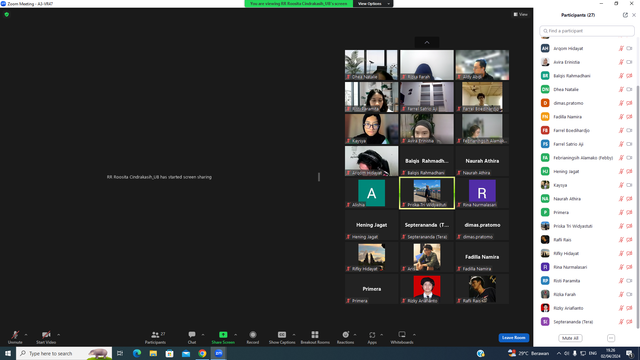
Task: Open the Apps panel
Action: pos(372,337)
